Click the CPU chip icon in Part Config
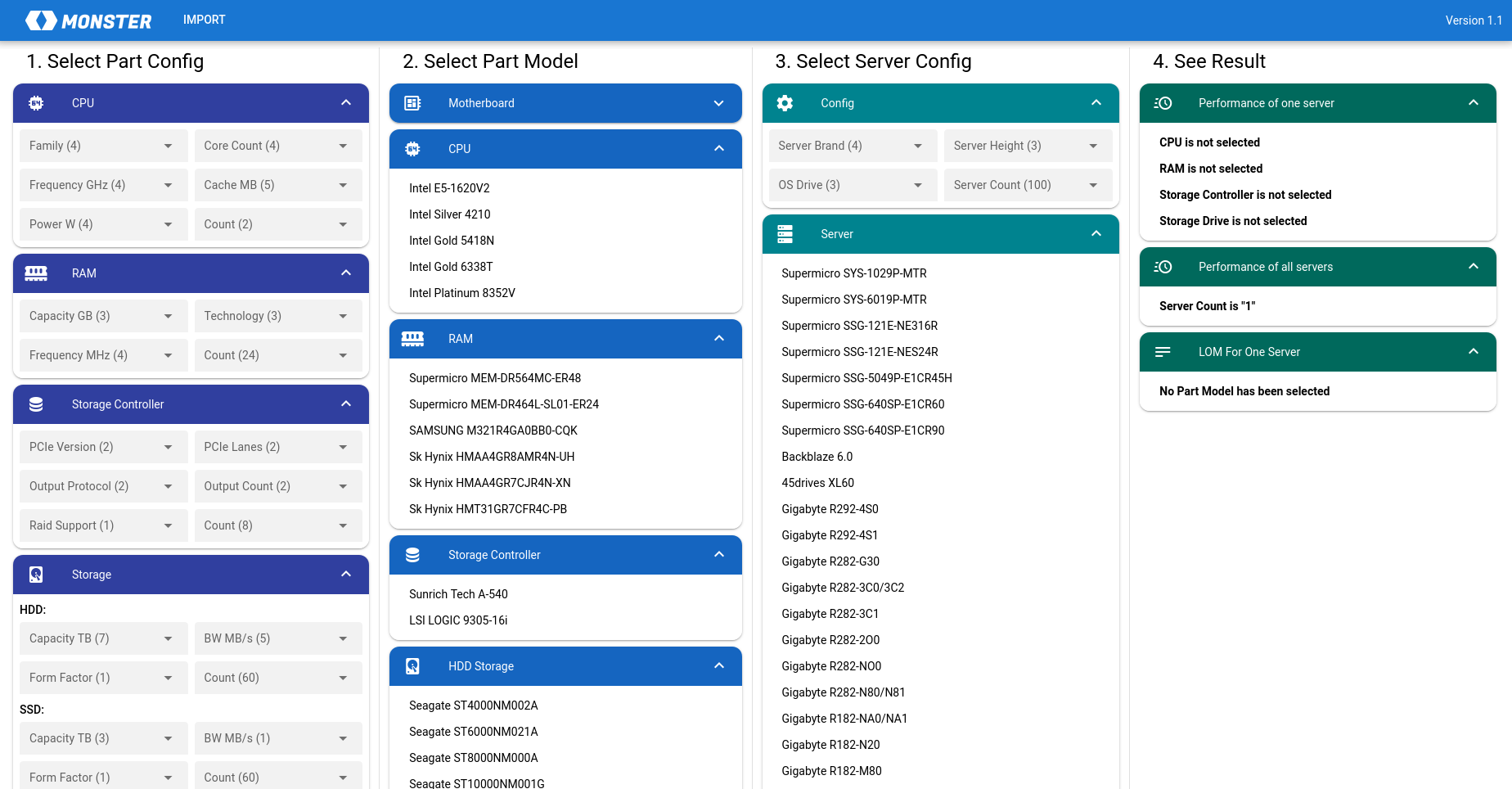This screenshot has width=1512, height=789. tap(36, 103)
